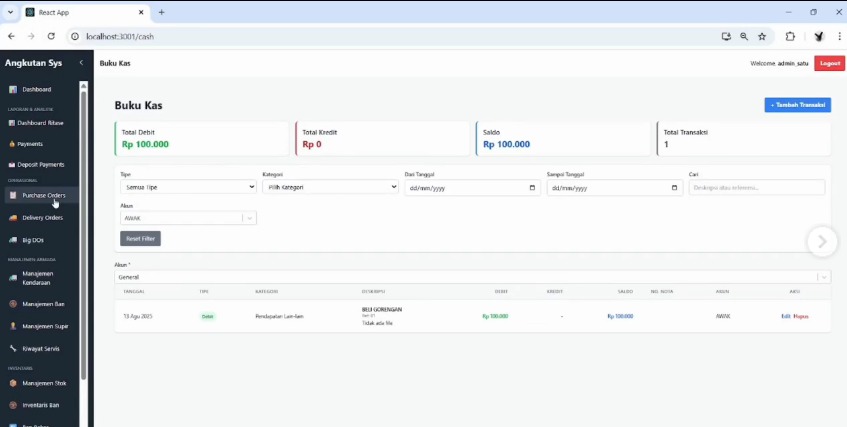Image resolution: width=847 pixels, height=427 pixels.
Task: Open Delivery Orders page
Action: coord(42,218)
